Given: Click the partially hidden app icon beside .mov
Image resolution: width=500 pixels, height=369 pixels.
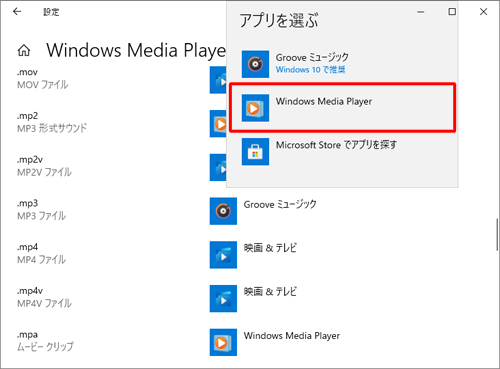Looking at the screenshot, I should (218, 80).
